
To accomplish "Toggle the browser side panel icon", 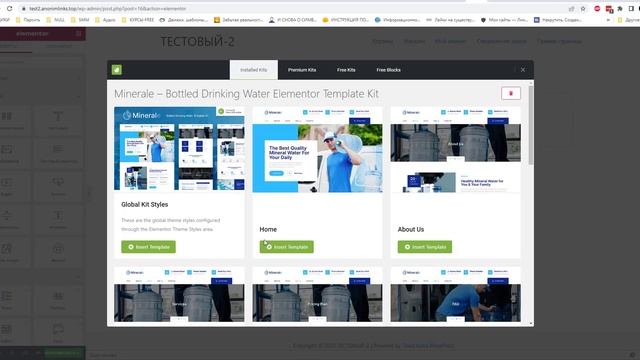I will 631,9.
